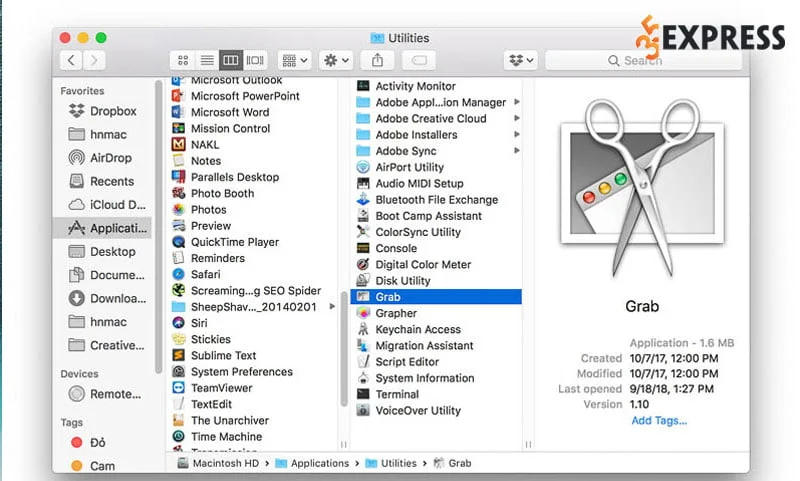800x481 pixels.
Task: Open Dropbox in the sidebar
Action: (x=103, y=111)
